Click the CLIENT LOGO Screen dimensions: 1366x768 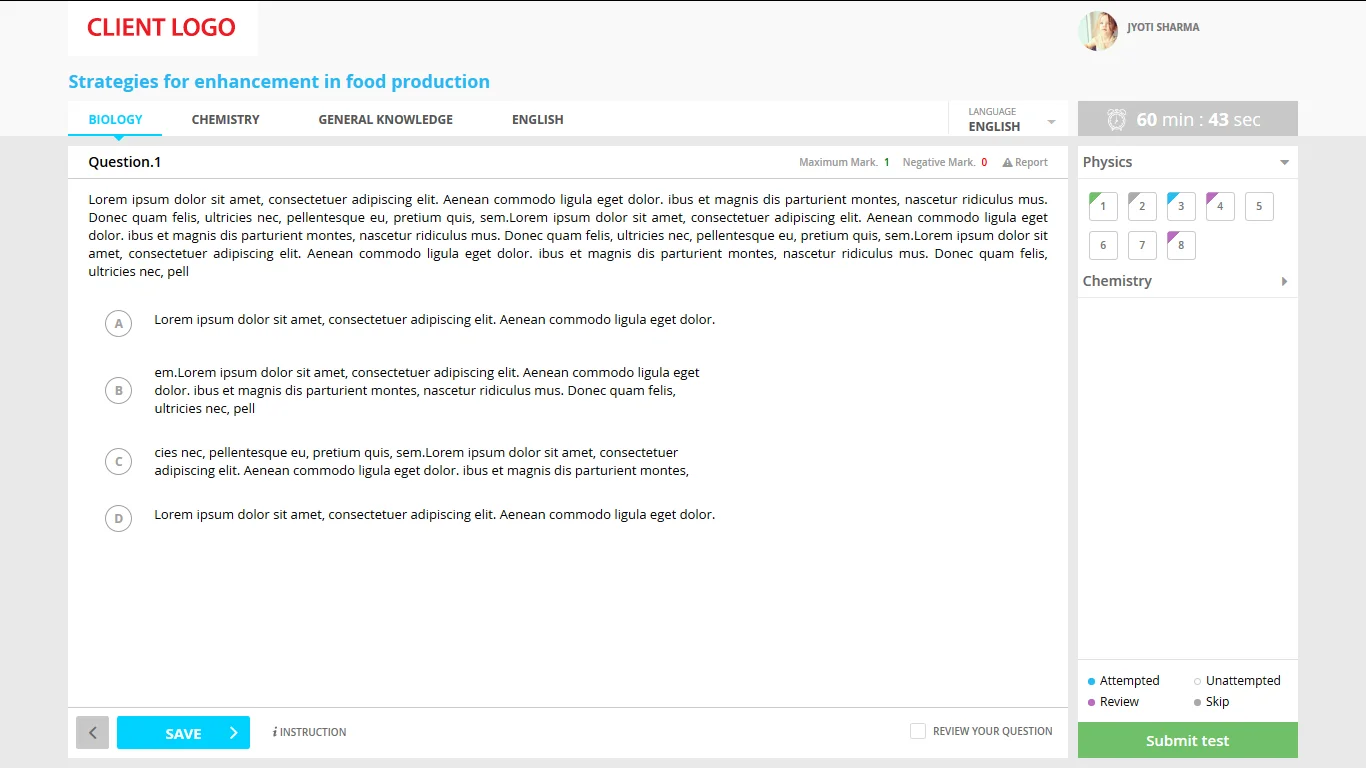coord(161,27)
